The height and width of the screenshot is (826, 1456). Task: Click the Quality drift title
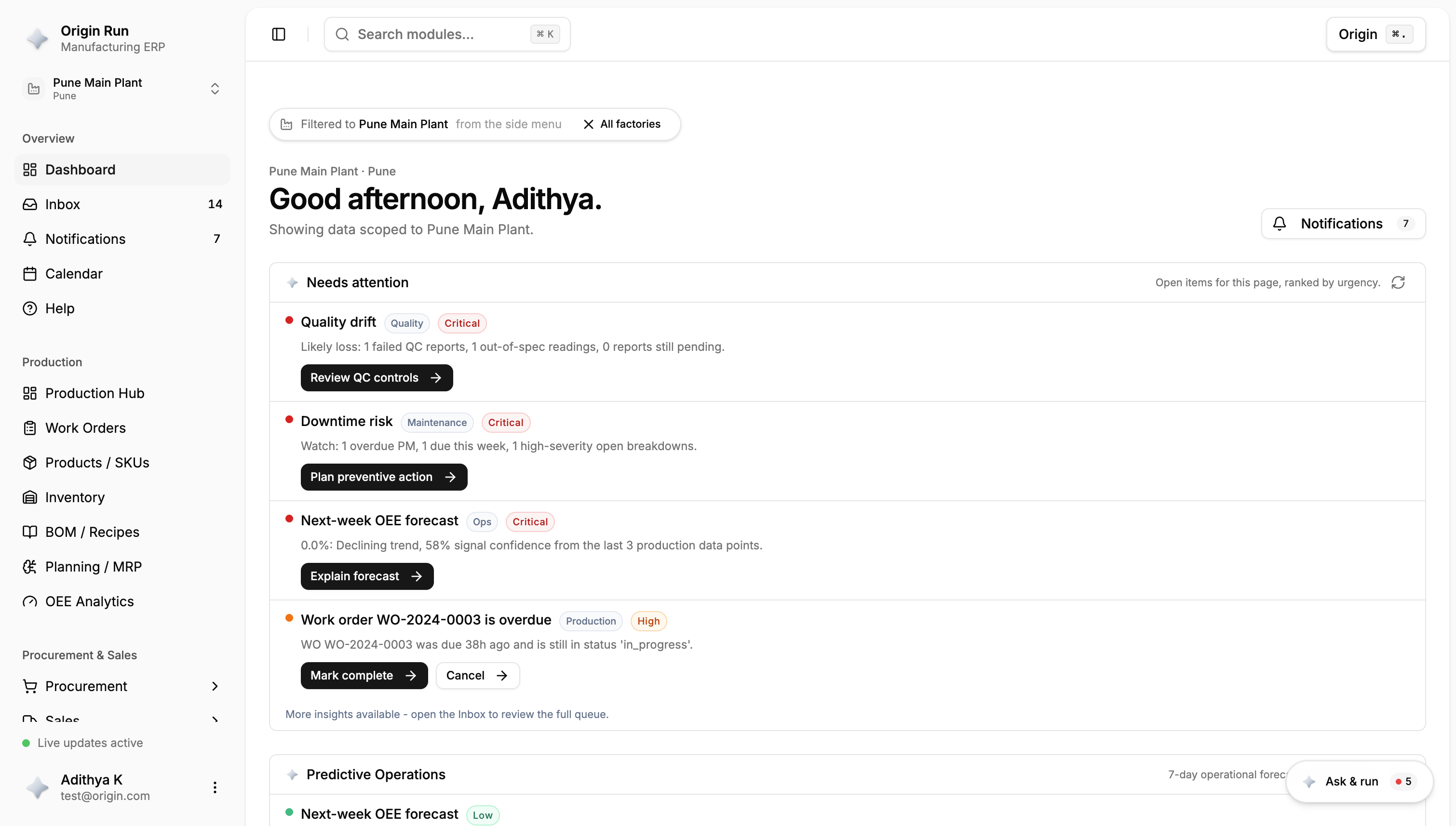338,321
